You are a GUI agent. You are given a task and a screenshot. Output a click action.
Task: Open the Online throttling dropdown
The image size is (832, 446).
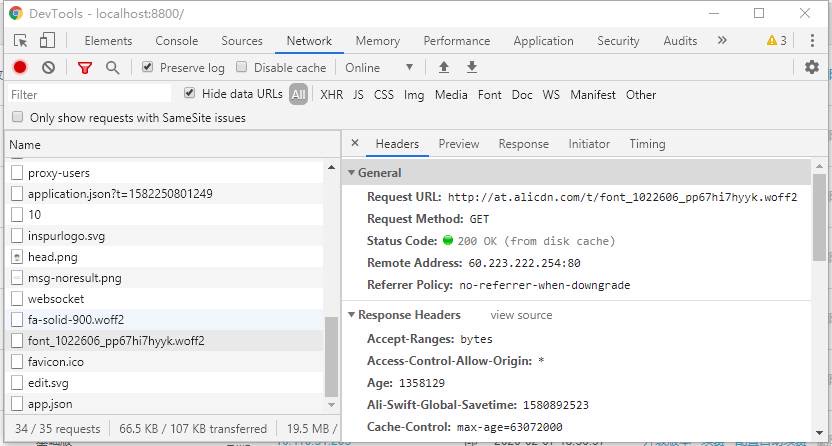click(x=379, y=68)
